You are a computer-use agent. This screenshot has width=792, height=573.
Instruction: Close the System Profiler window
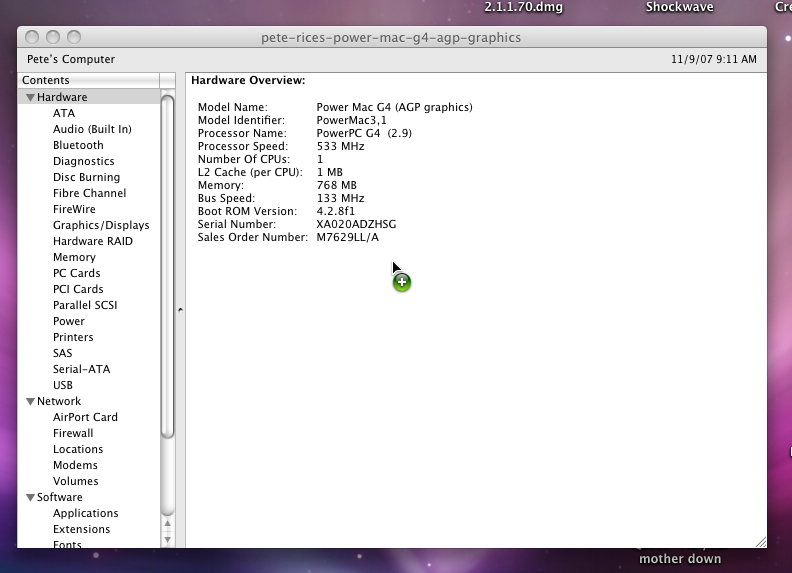coord(32,37)
